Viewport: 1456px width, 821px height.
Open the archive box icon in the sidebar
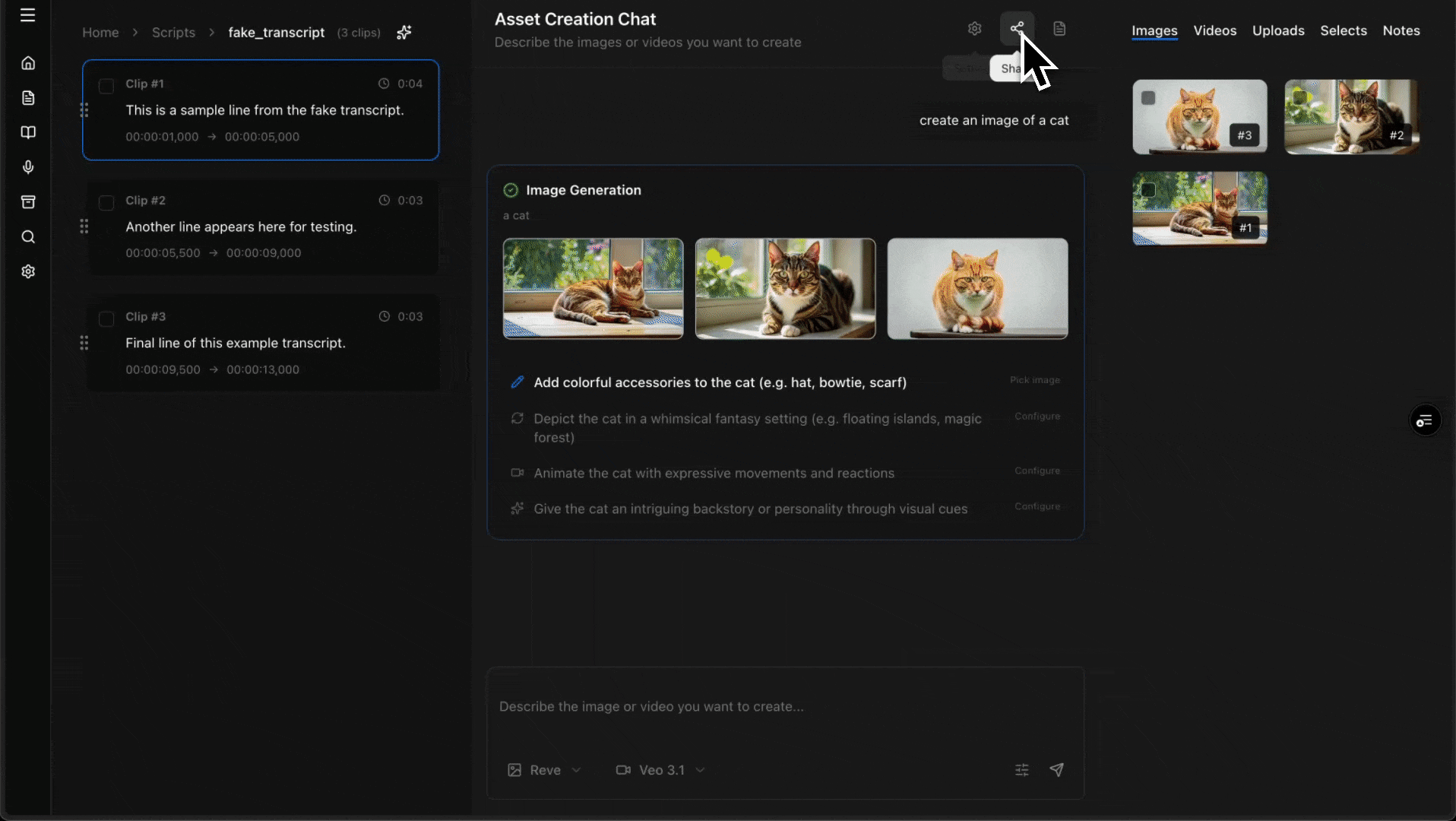[x=28, y=202]
